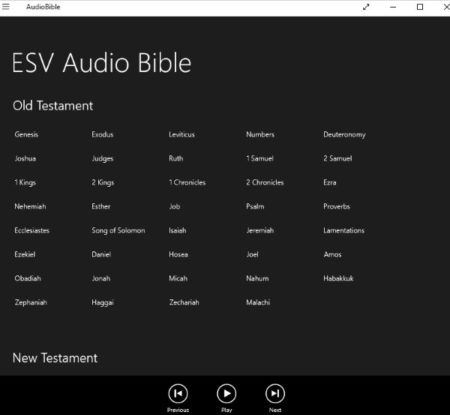
Task: Click the New Testament section heading
Action: tap(55, 358)
